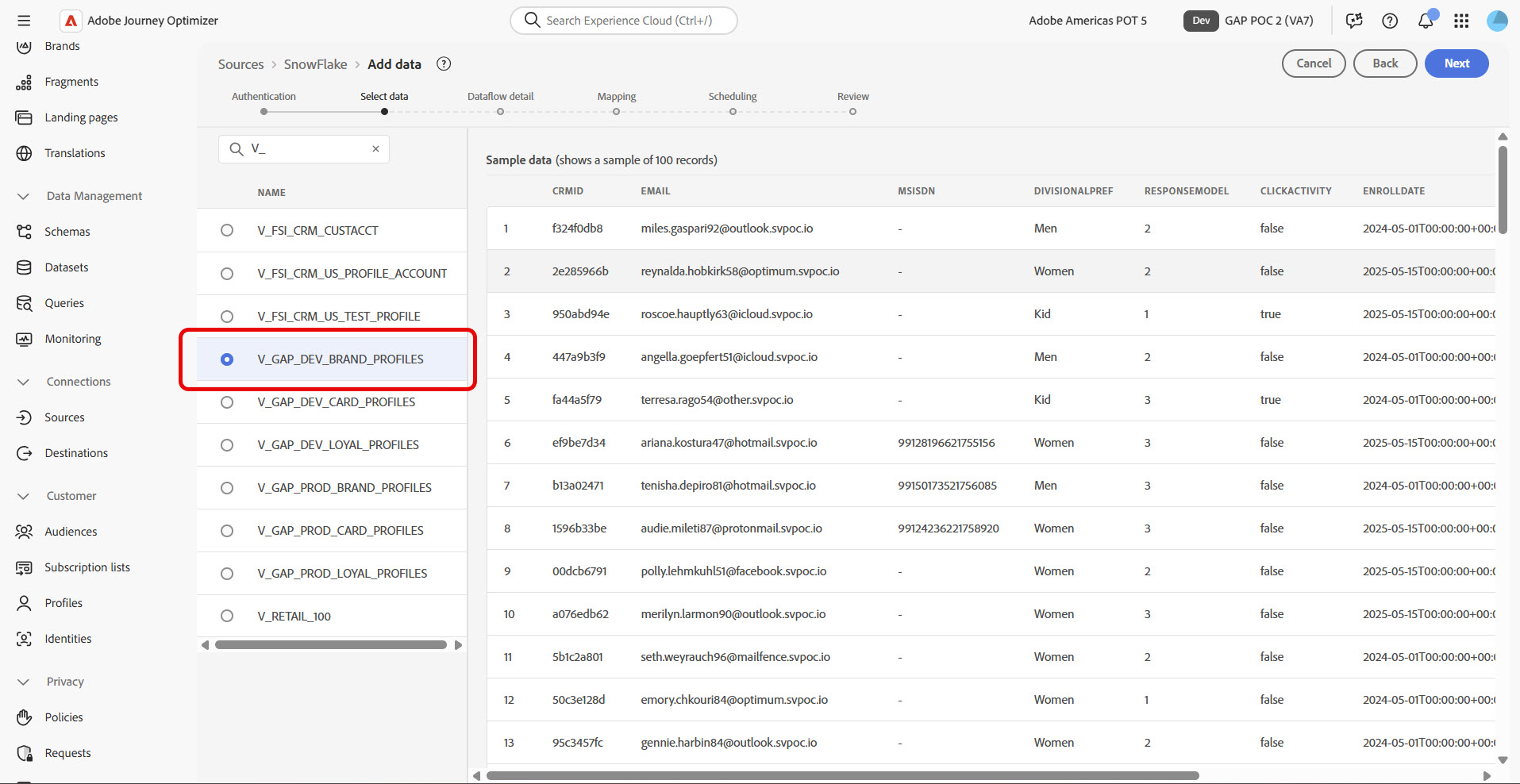Go to the Sources breadcrumb link
The image size is (1520, 784).
(241, 64)
